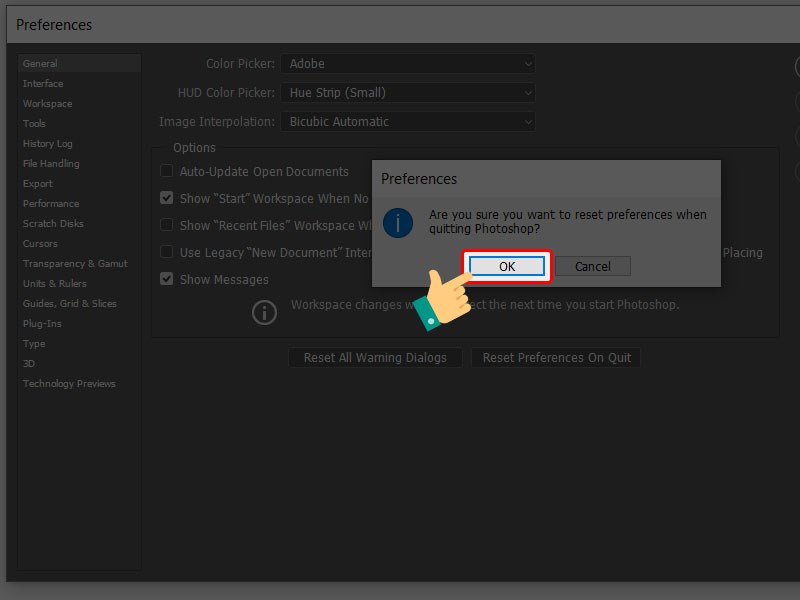This screenshot has width=800, height=600.
Task: Open the Performance preferences section
Action: point(51,204)
